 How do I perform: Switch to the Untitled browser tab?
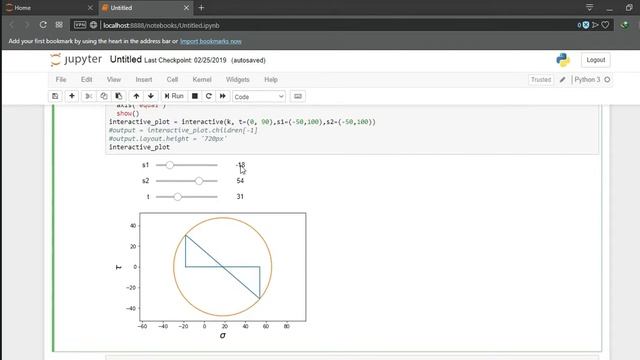click(145, 8)
